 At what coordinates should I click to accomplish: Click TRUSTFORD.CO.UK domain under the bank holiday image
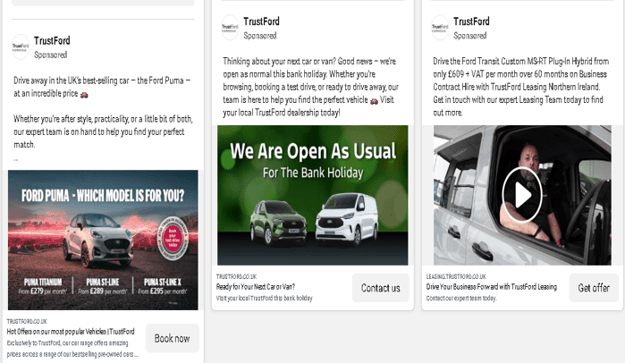coord(236,277)
